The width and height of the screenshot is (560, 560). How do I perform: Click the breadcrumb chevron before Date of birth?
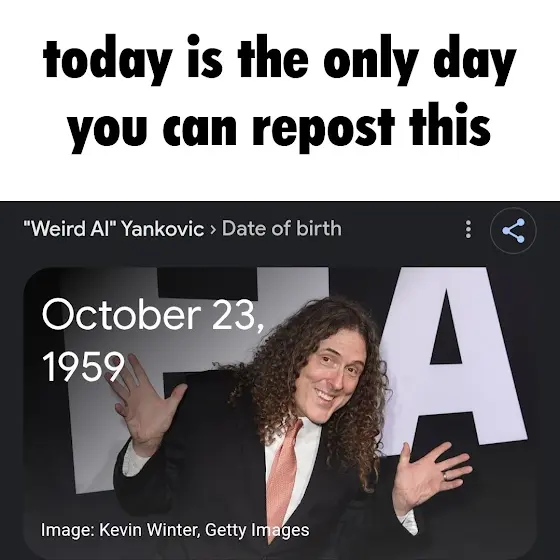pyautogui.click(x=213, y=230)
